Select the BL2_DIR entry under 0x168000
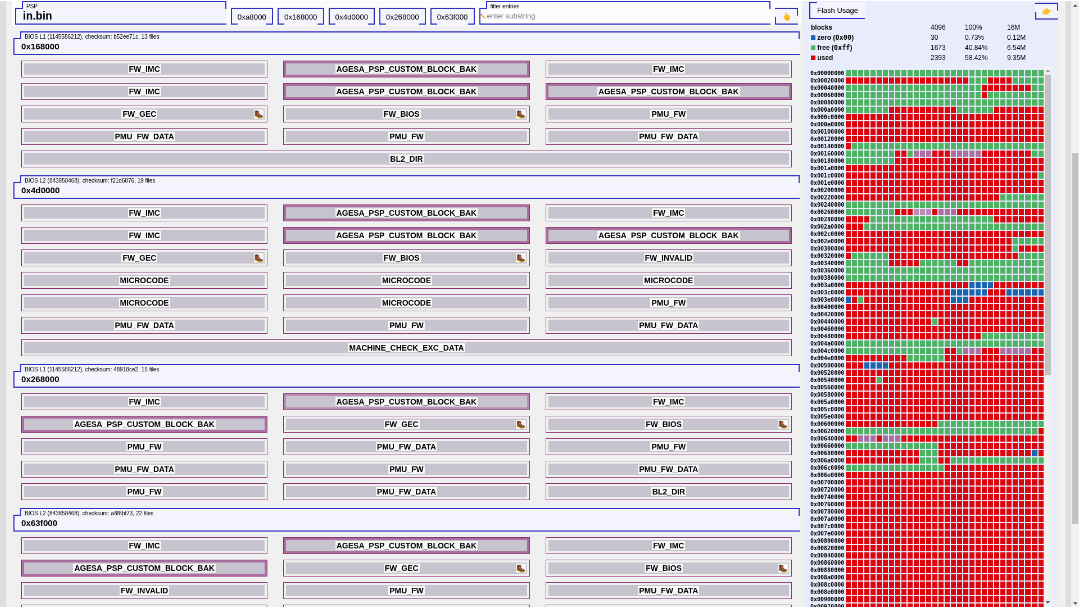Viewport: 1079px width, 607px height. (x=406, y=159)
